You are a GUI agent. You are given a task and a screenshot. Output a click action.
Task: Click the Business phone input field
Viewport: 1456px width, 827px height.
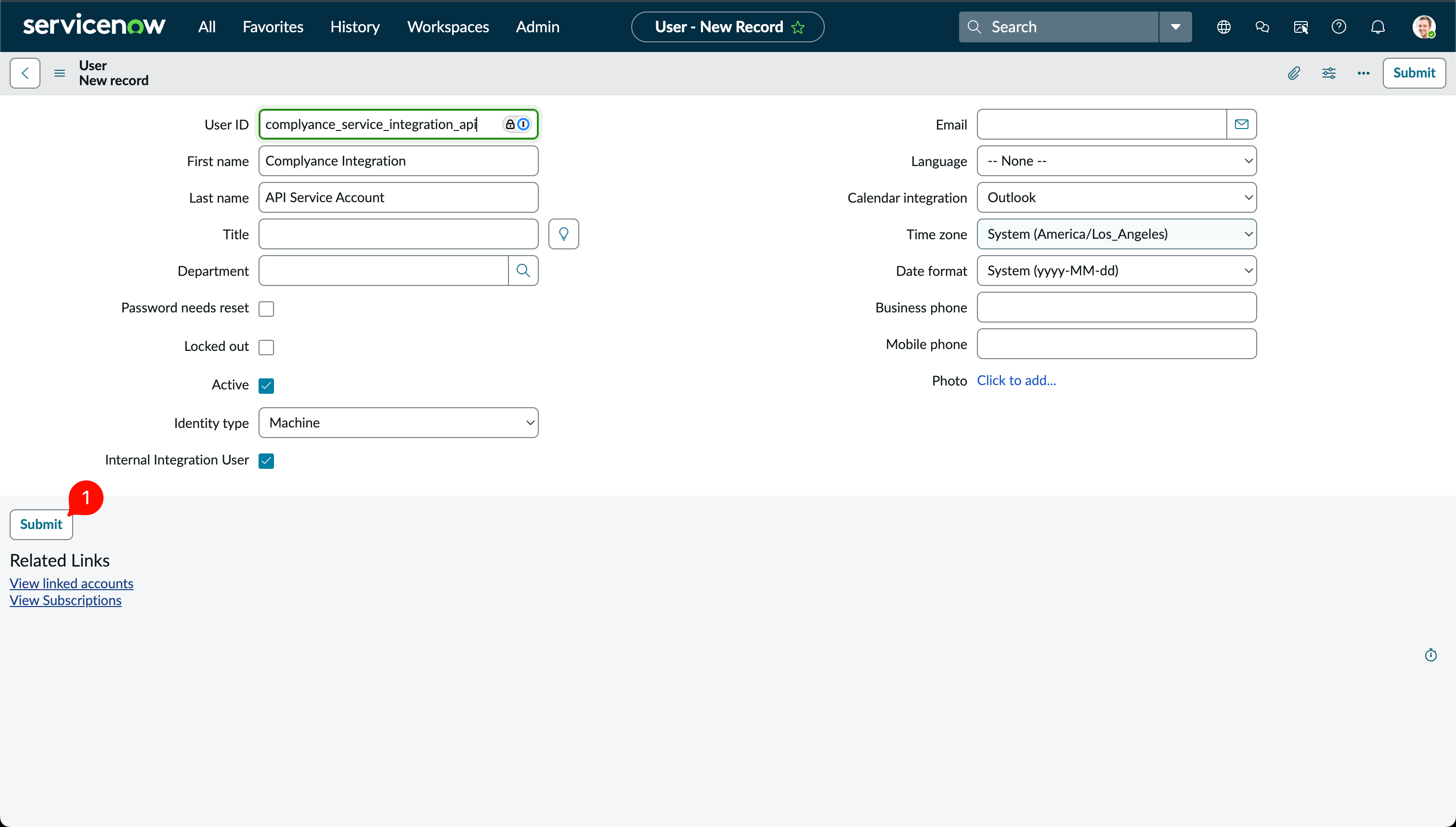1116,307
